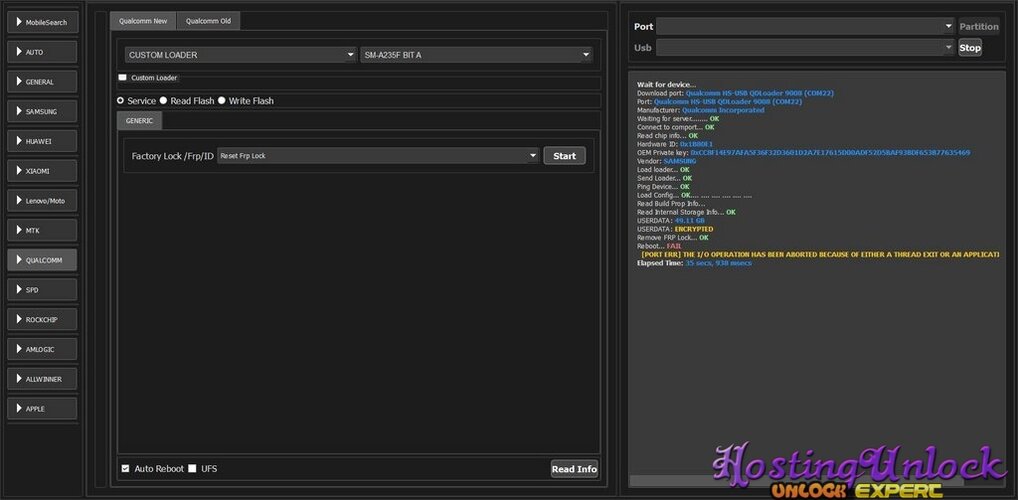This screenshot has width=1018, height=500.
Task: Switch to the Qualcomm New tab
Action: (x=143, y=21)
